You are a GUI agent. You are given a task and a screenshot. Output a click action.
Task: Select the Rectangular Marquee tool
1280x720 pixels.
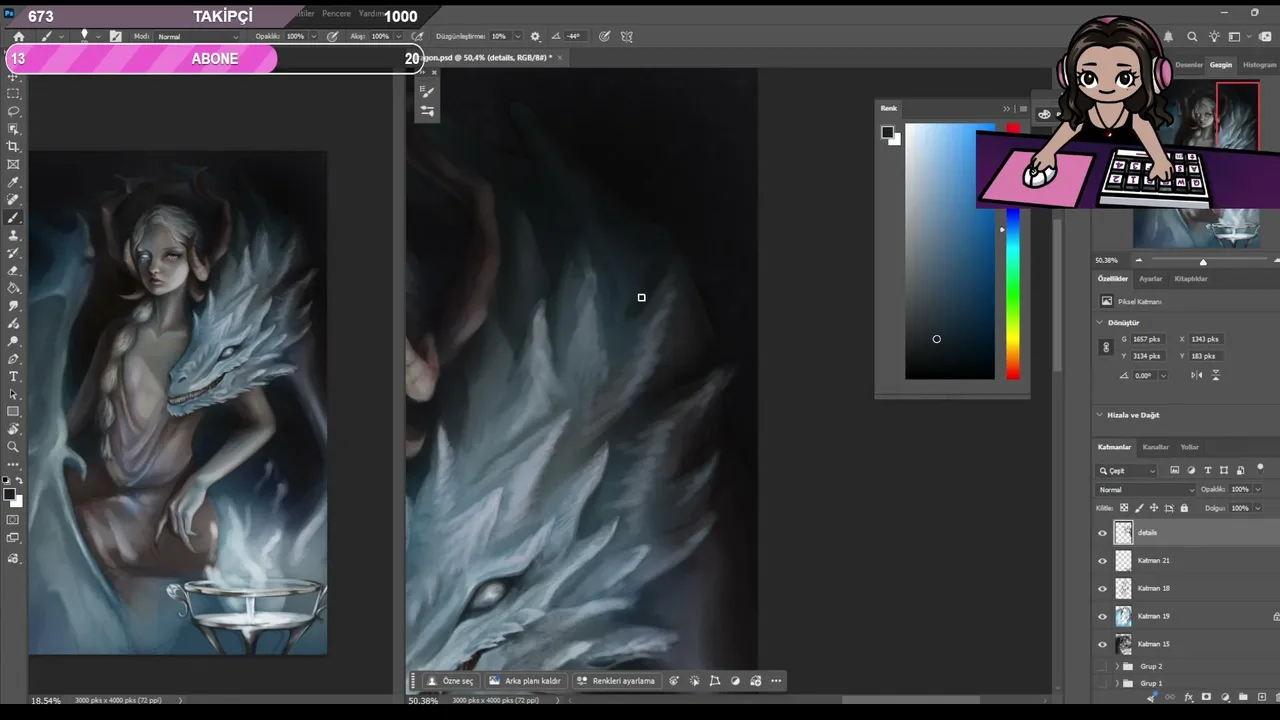[13, 93]
